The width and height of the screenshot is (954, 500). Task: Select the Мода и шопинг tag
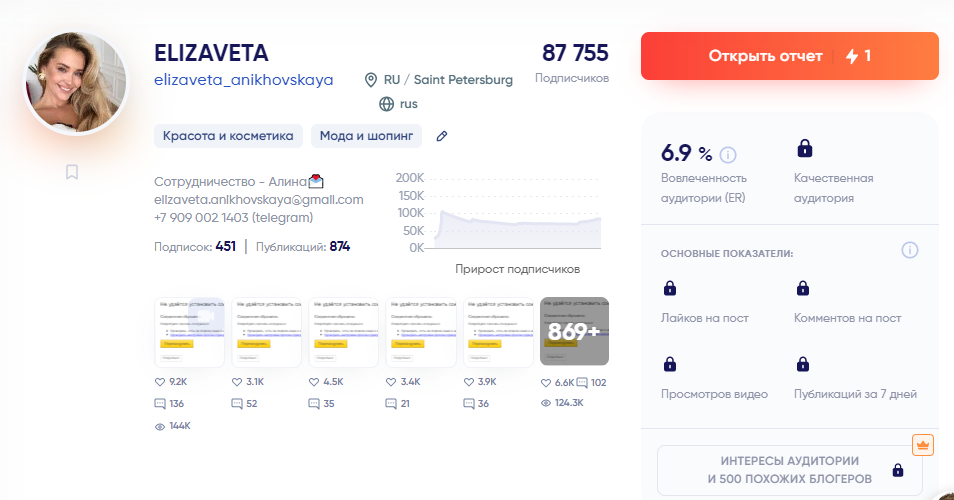(x=366, y=136)
